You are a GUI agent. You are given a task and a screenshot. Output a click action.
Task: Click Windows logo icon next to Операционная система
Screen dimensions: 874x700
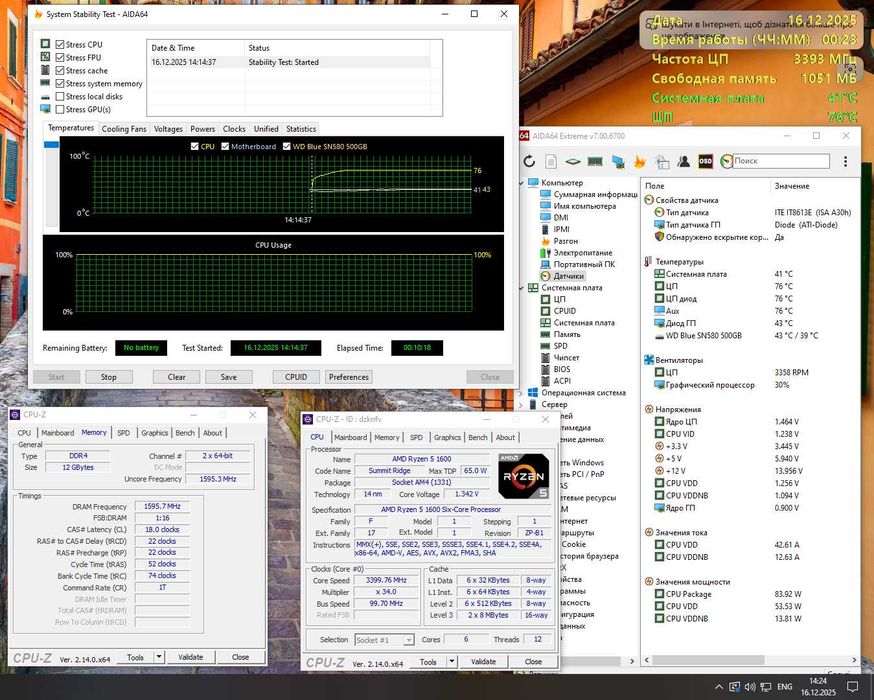coord(533,392)
